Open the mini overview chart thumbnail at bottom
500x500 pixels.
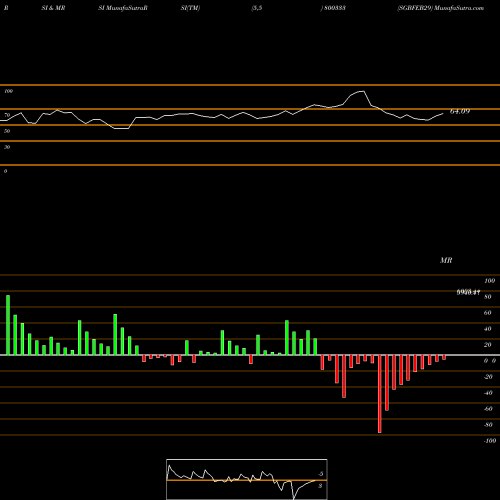247,479
